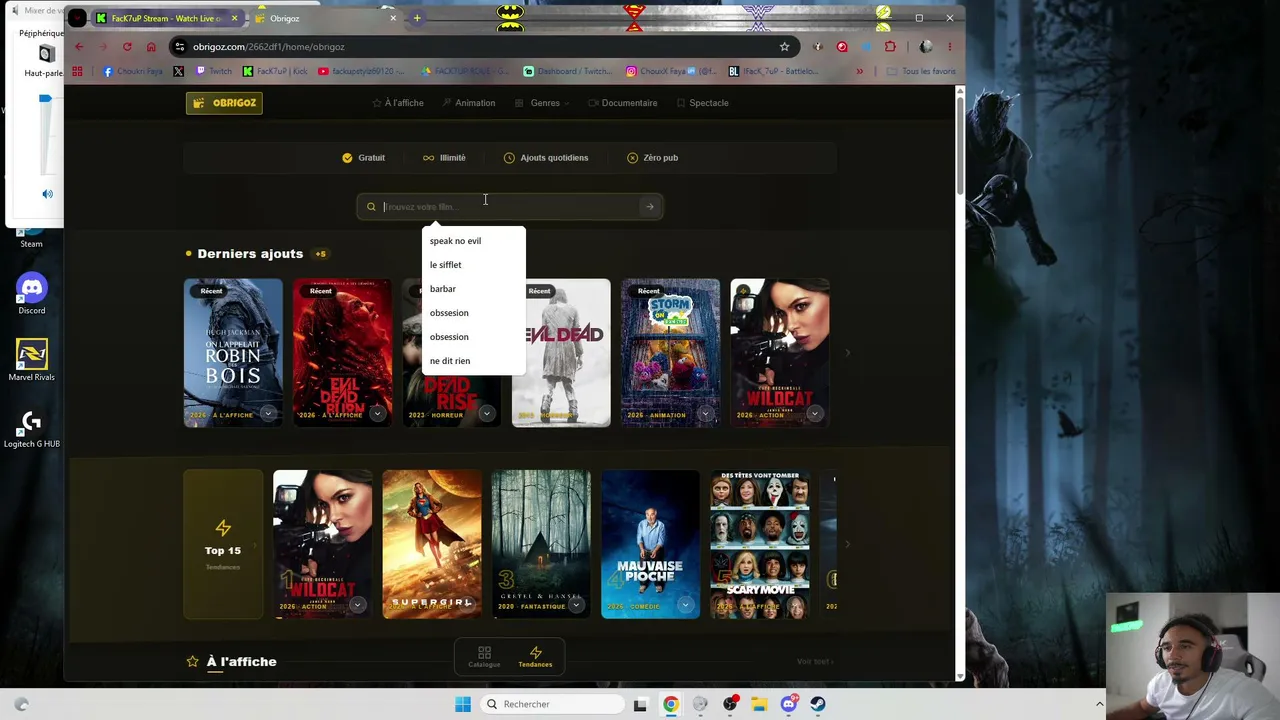The width and height of the screenshot is (1280, 720).
Task: Open File Explorer from the taskbar
Action: (759, 704)
